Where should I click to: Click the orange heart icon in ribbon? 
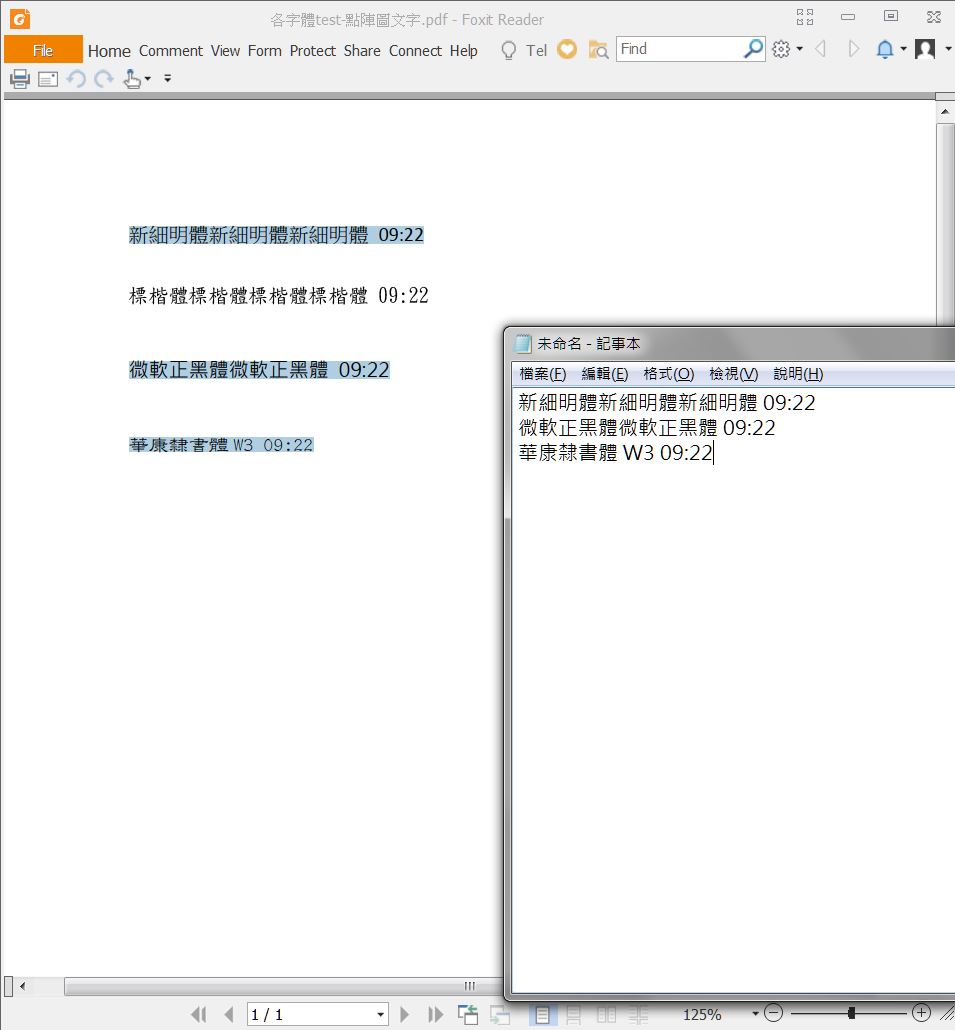pyautogui.click(x=567, y=49)
